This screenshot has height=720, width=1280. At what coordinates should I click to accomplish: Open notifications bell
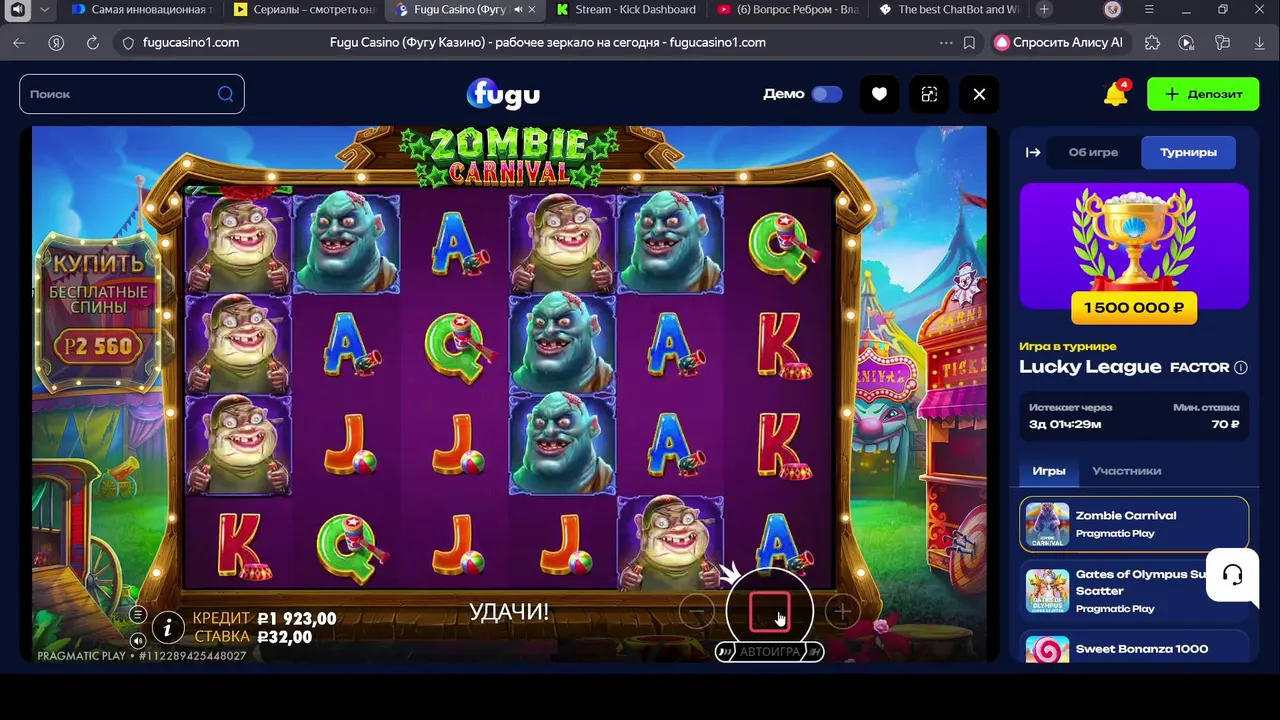1115,94
